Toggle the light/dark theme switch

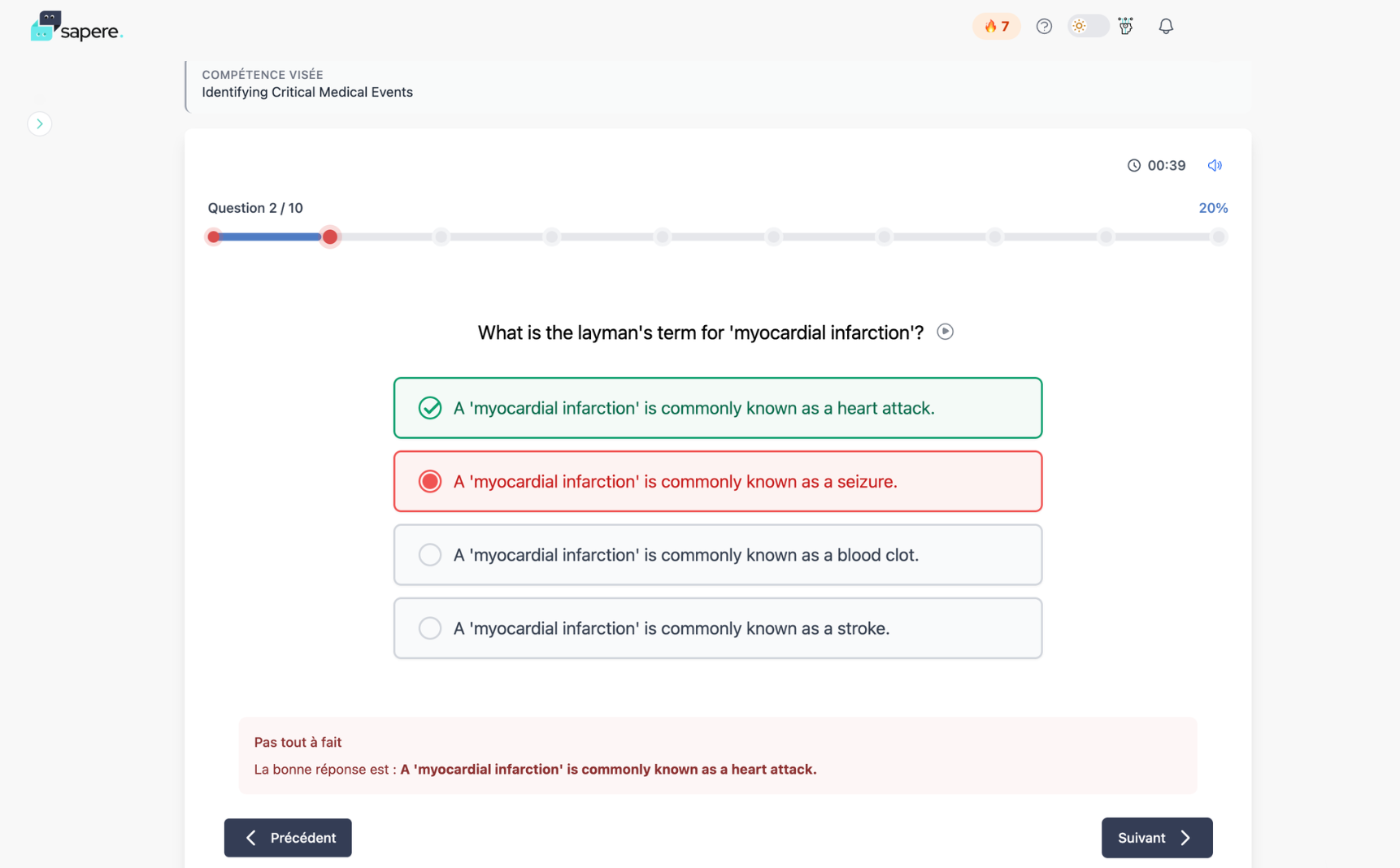pyautogui.click(x=1088, y=26)
